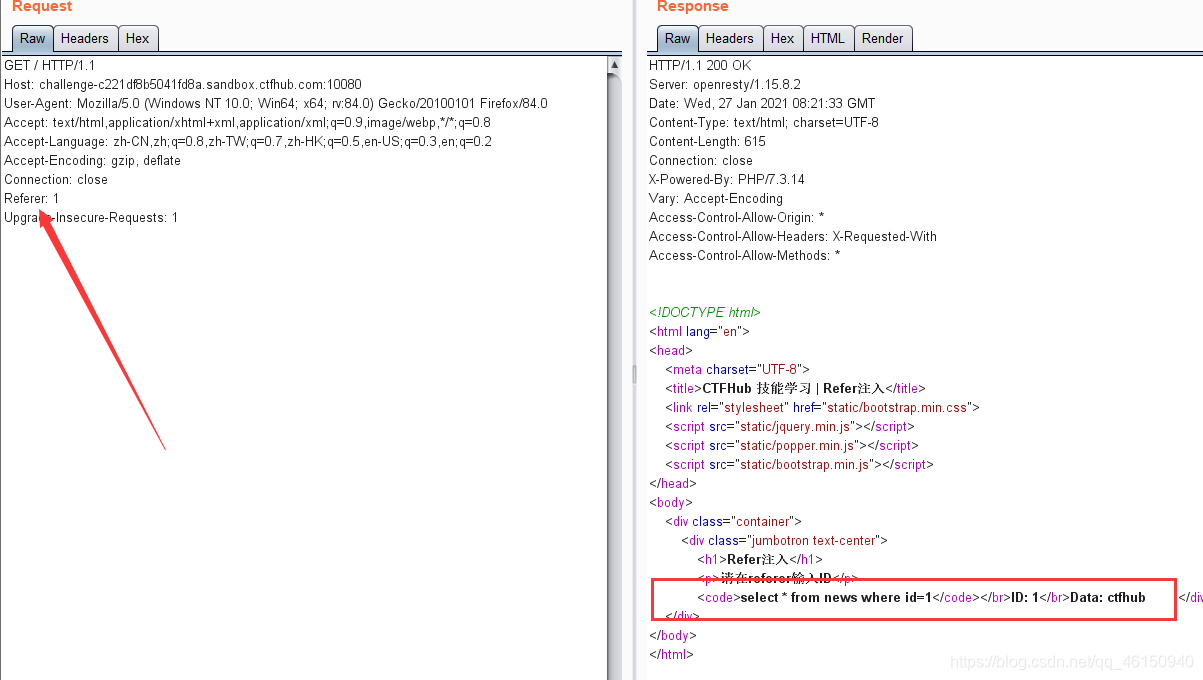Viewport: 1203px width, 680px height.
Task: Click the html lang="en" tag line
Action: click(699, 332)
